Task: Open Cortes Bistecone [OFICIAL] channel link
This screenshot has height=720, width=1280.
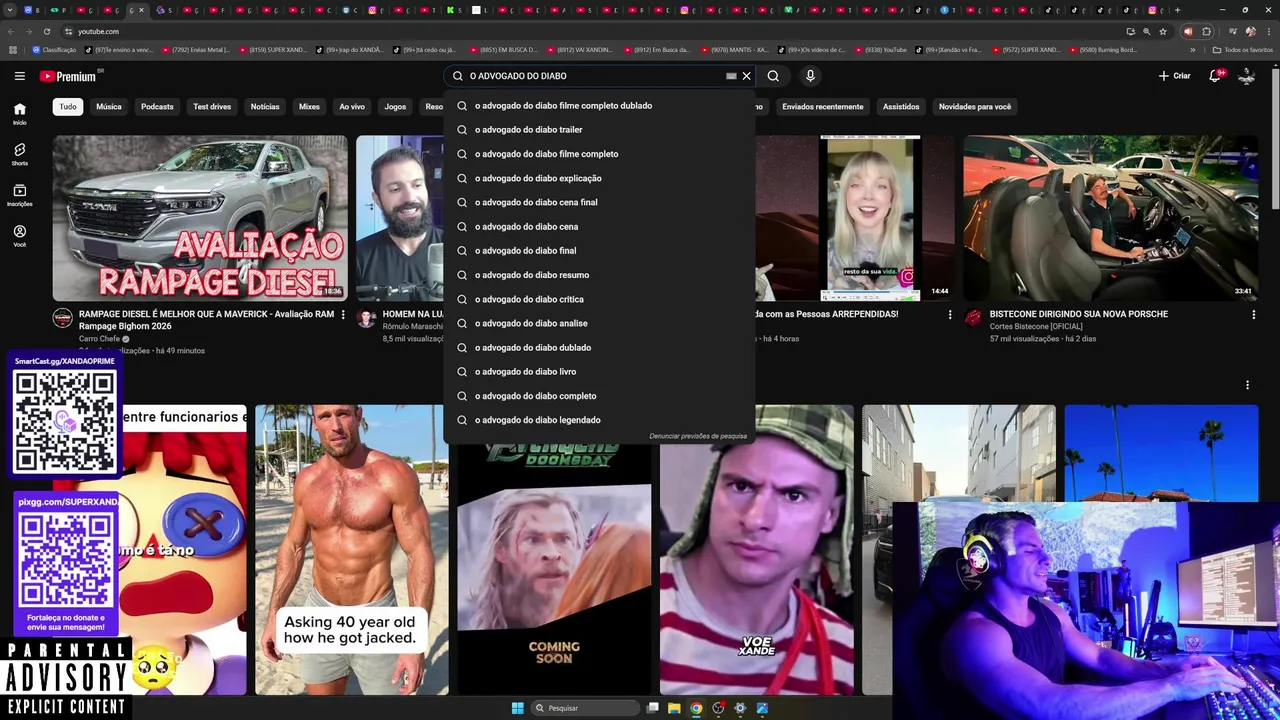Action: [x=1036, y=327]
